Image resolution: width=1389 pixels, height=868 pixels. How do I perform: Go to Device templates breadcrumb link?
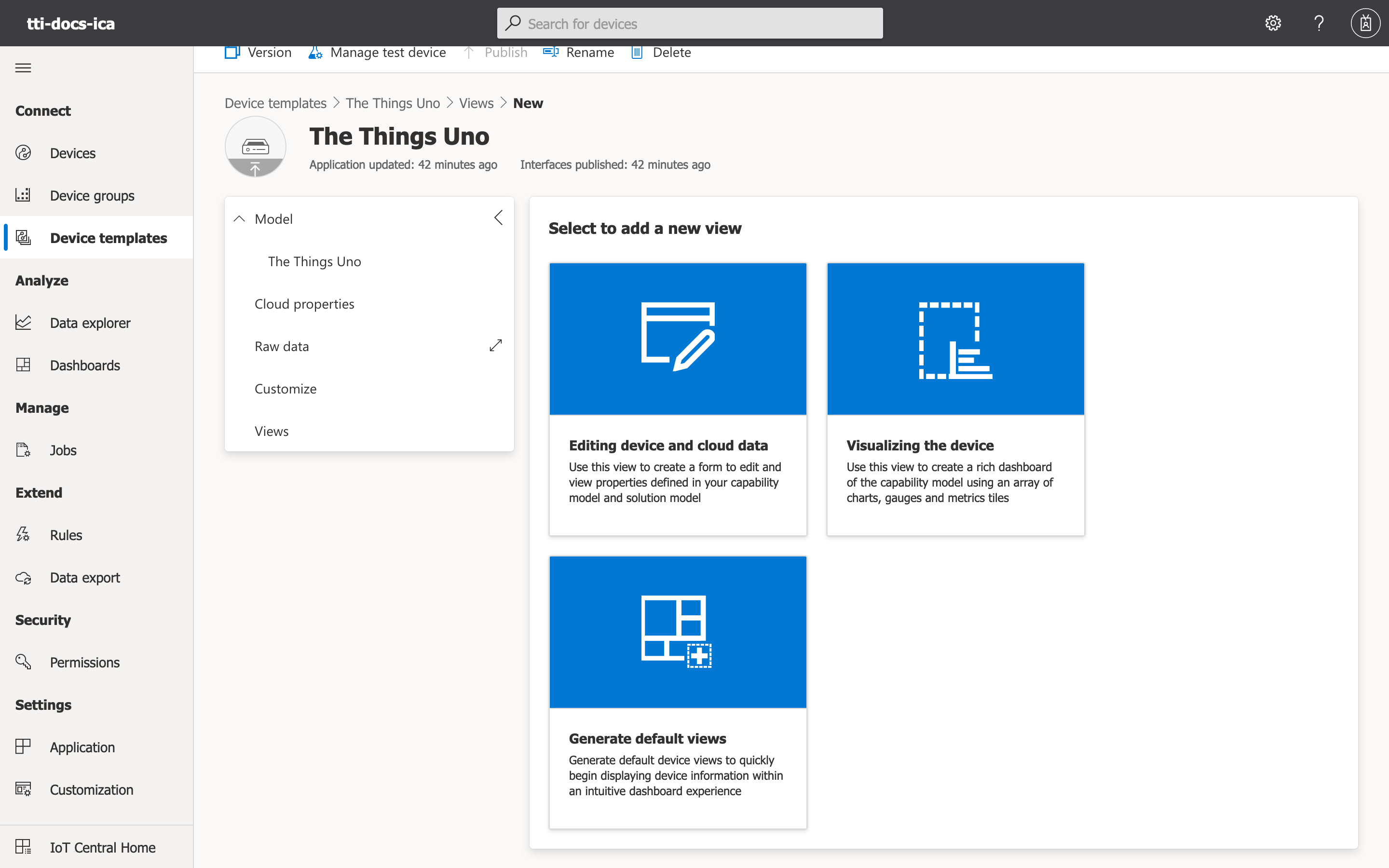(x=275, y=103)
